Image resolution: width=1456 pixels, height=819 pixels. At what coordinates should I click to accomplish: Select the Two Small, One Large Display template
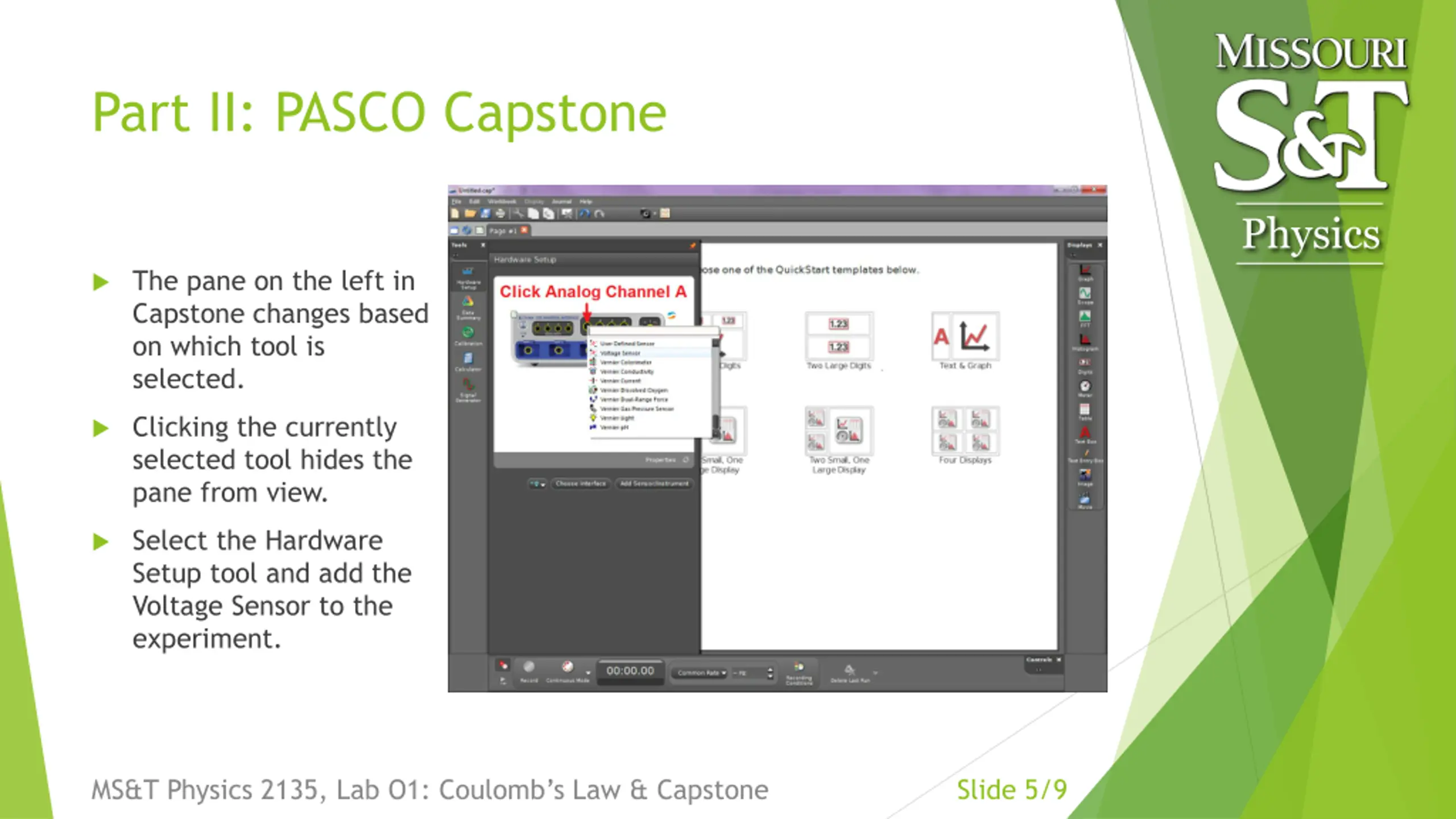[x=839, y=440]
